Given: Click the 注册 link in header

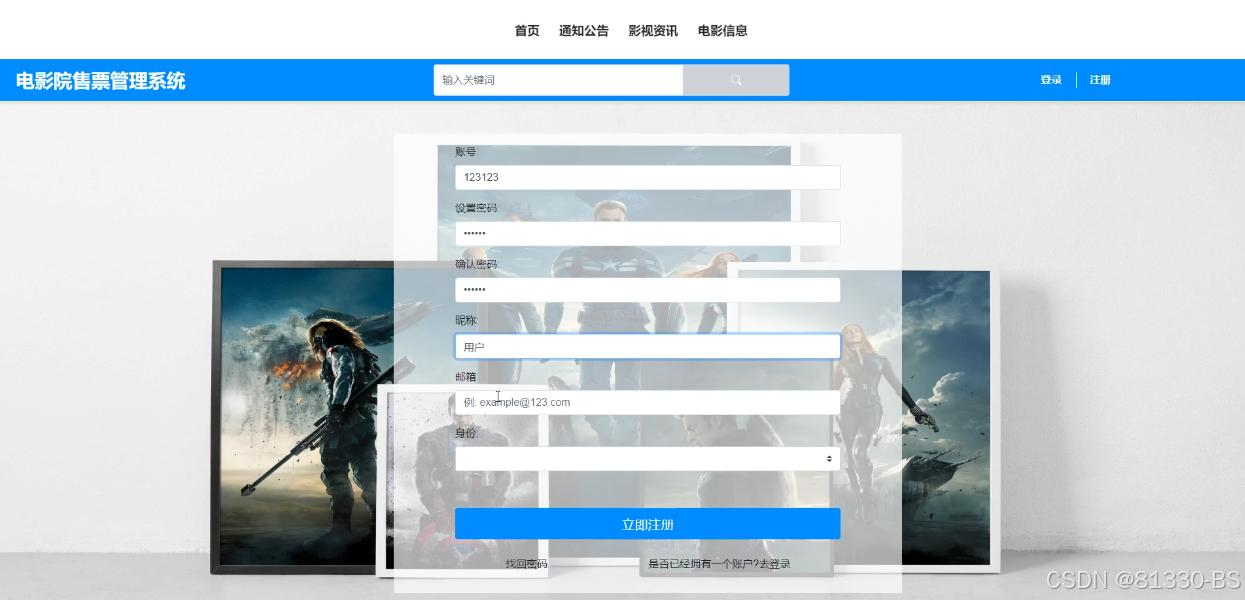Looking at the screenshot, I should 1100,80.
